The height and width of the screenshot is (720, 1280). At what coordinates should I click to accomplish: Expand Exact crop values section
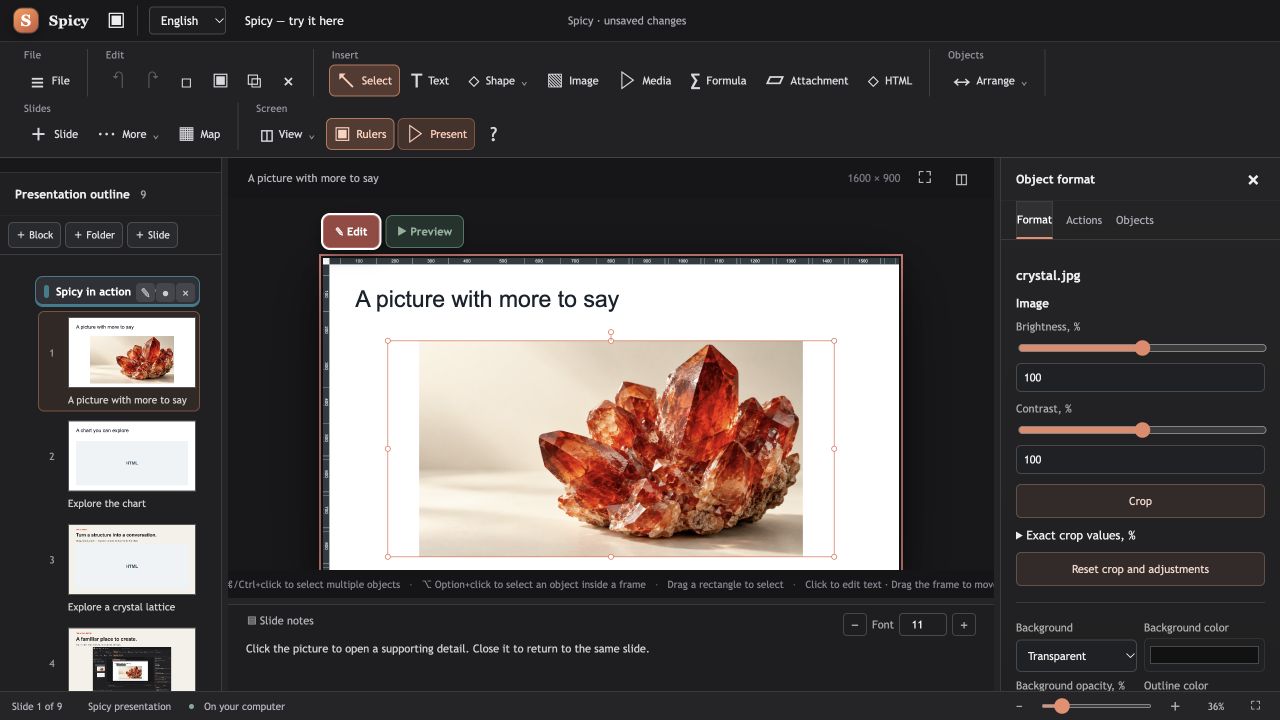pyautogui.click(x=1075, y=535)
